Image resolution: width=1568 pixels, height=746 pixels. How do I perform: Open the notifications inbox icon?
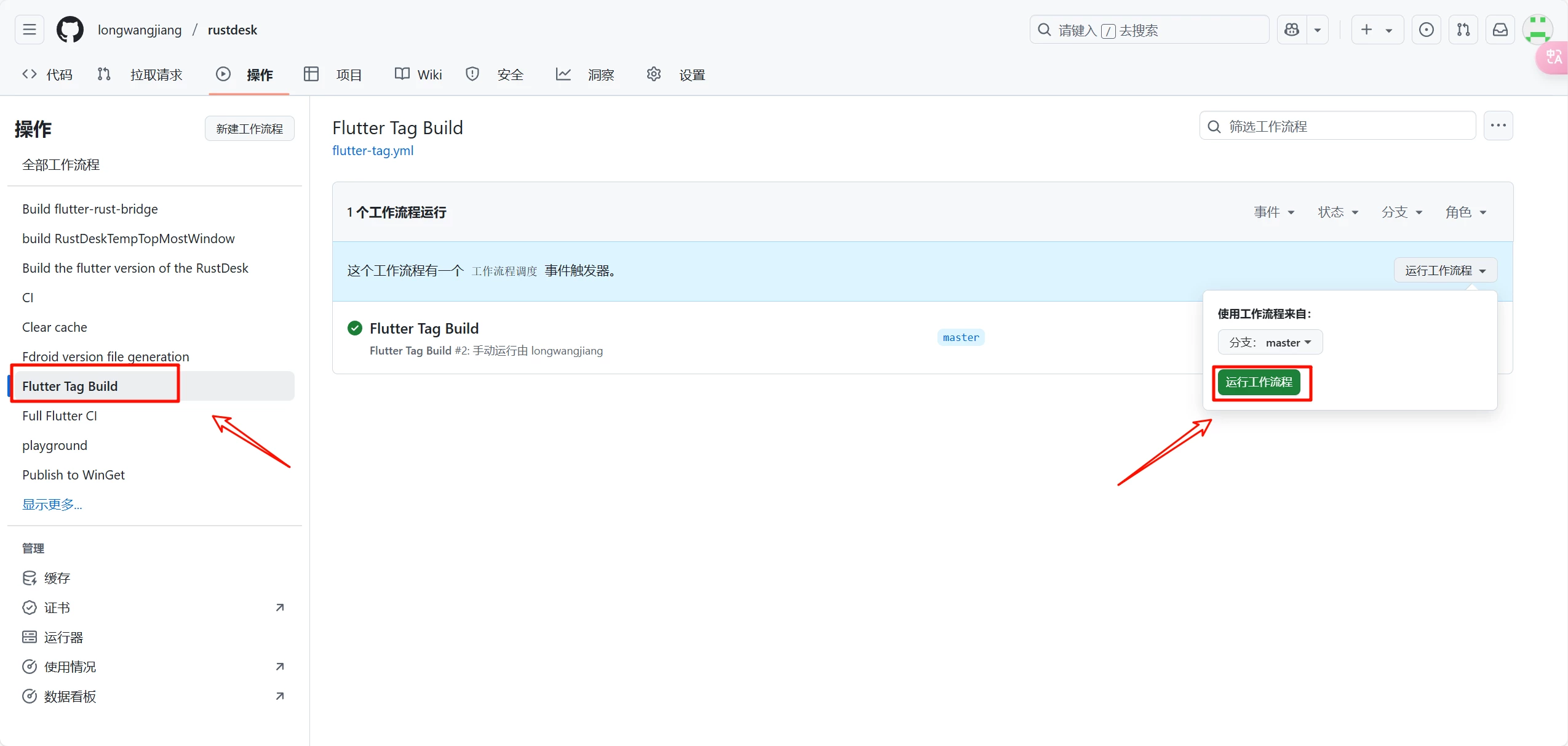click(x=1500, y=30)
